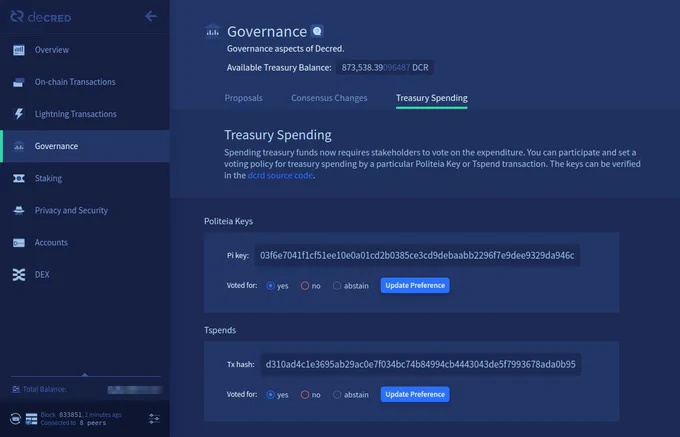Select yes for Politeia Pi key vote
The width and height of the screenshot is (680, 437).
(x=271, y=286)
